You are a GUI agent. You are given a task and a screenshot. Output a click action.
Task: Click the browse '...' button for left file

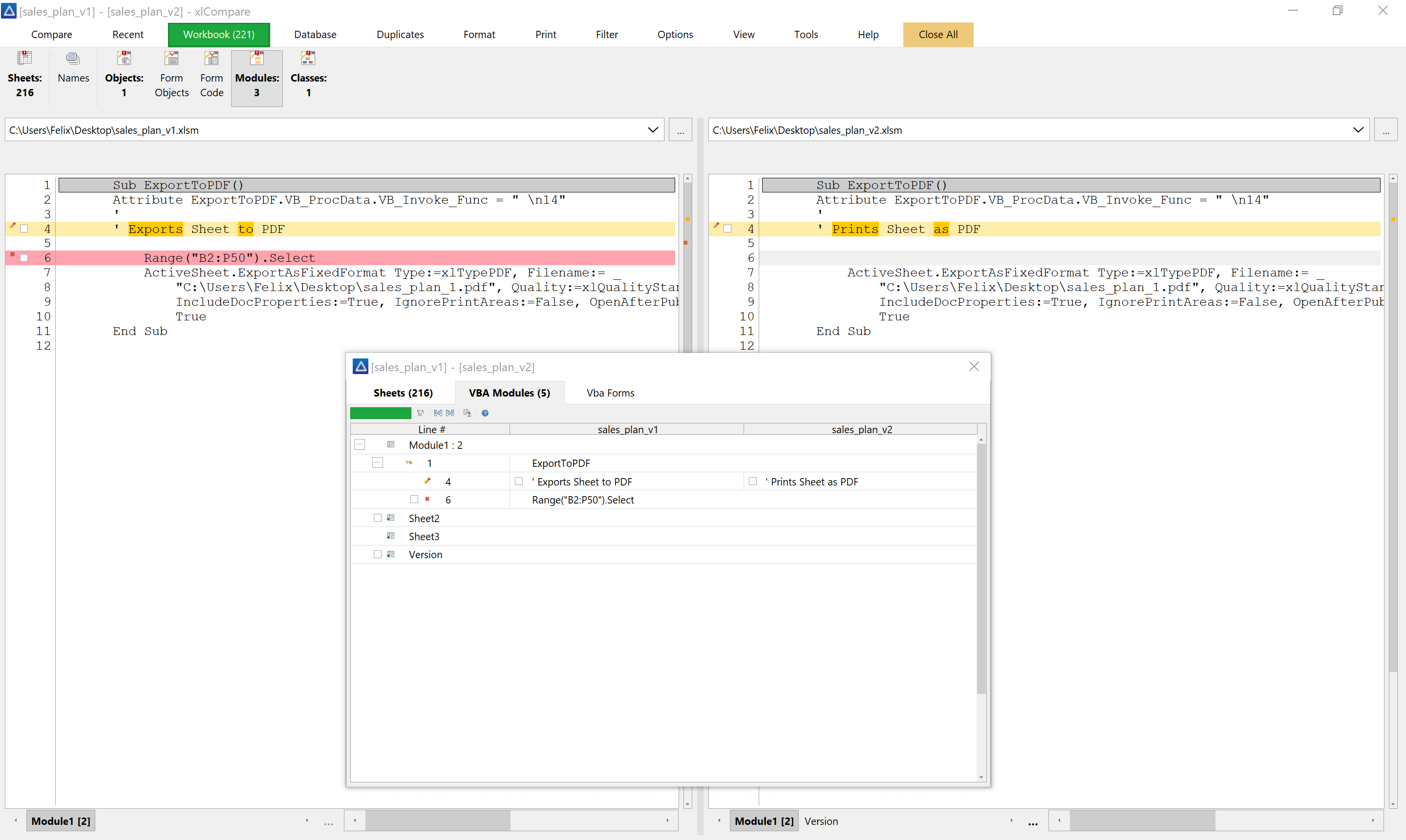coord(680,130)
